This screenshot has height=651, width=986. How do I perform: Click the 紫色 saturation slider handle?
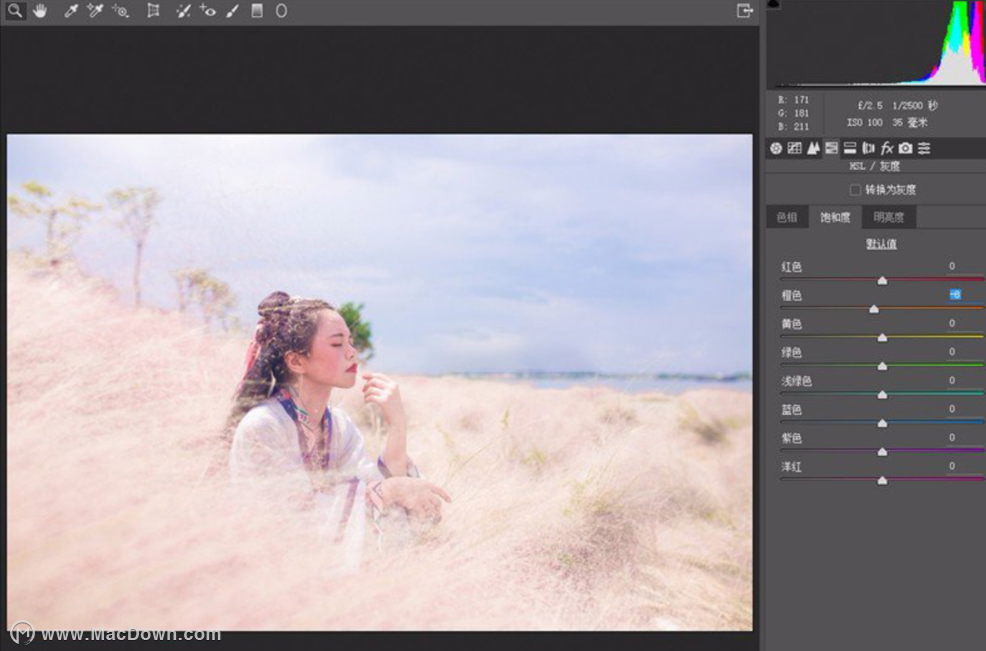tap(882, 452)
